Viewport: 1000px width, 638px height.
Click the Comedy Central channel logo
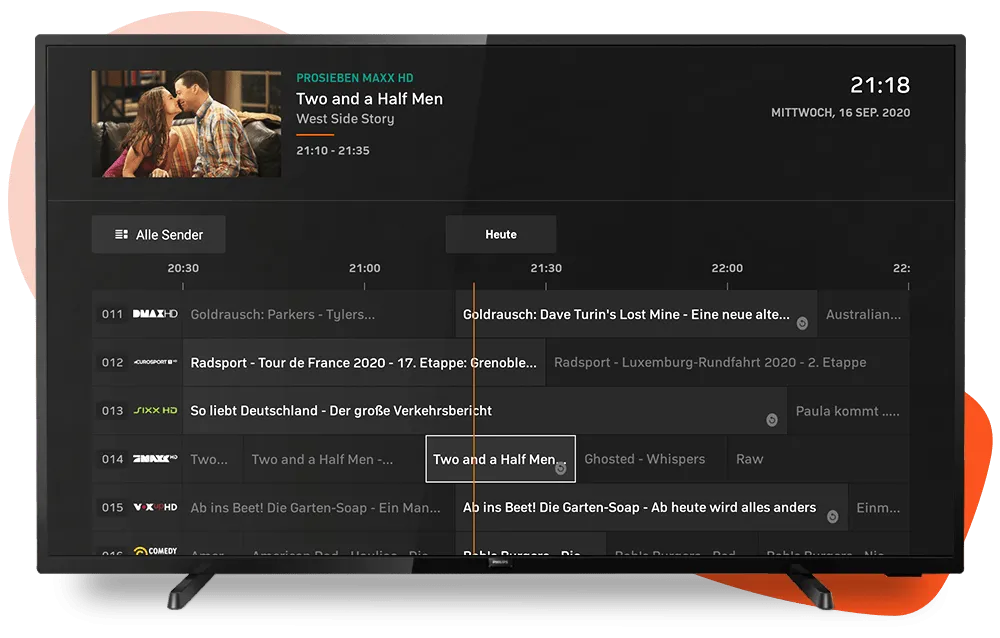point(155,551)
